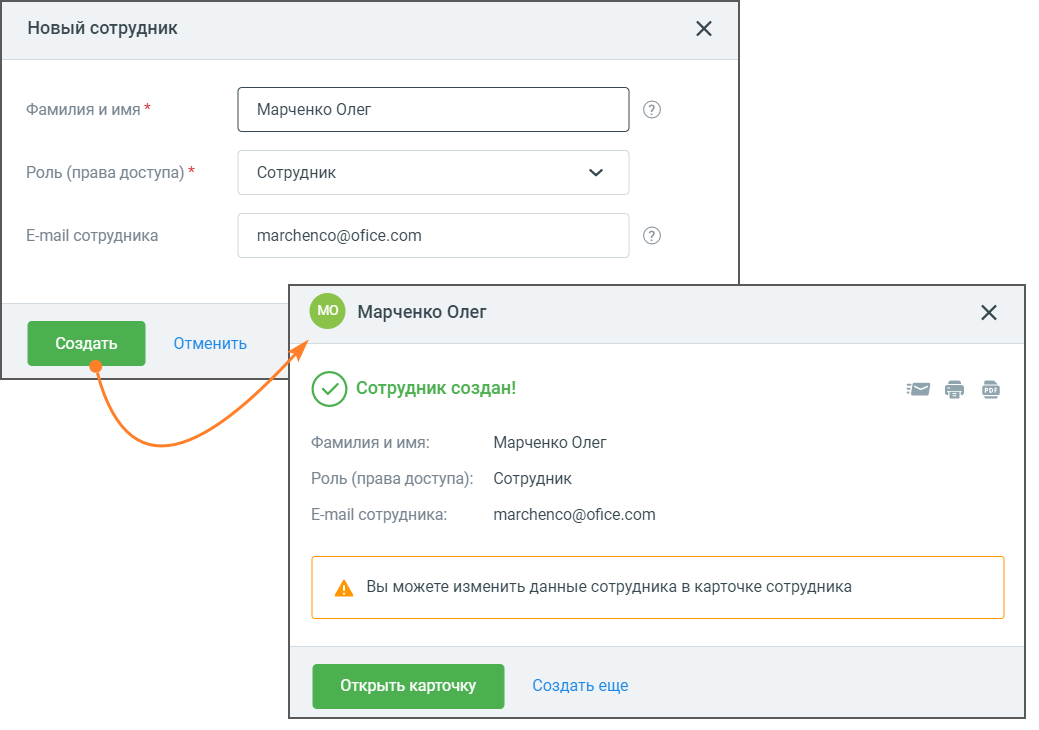Close the Новый сотрудник dialog
Image resolution: width=1039 pixels, height=730 pixels.
pos(704,28)
